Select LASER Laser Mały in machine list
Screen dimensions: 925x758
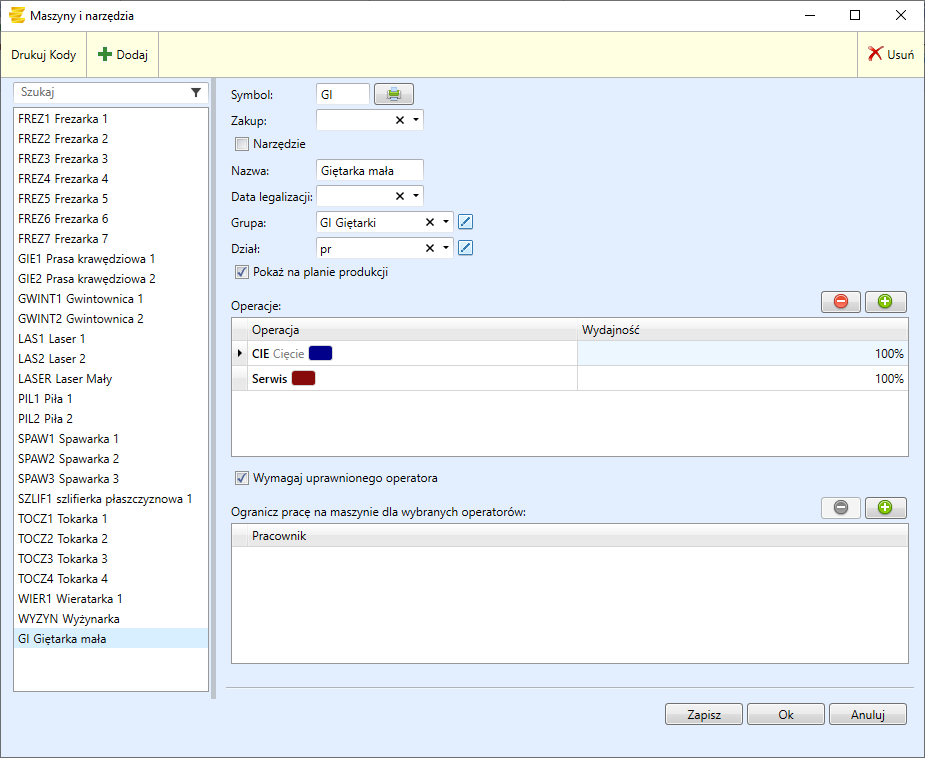click(65, 379)
